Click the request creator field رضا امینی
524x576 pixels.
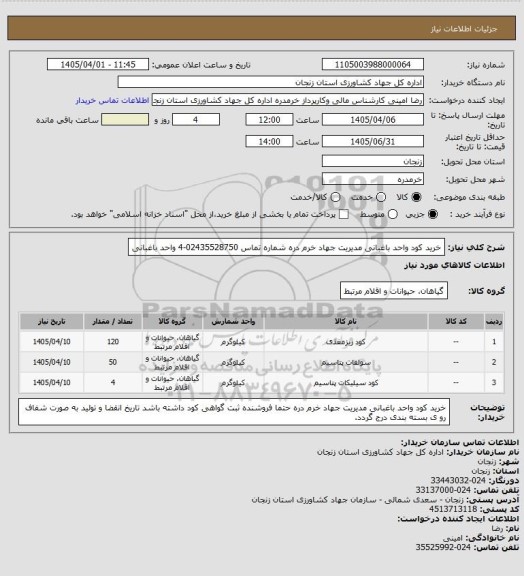tap(288, 100)
